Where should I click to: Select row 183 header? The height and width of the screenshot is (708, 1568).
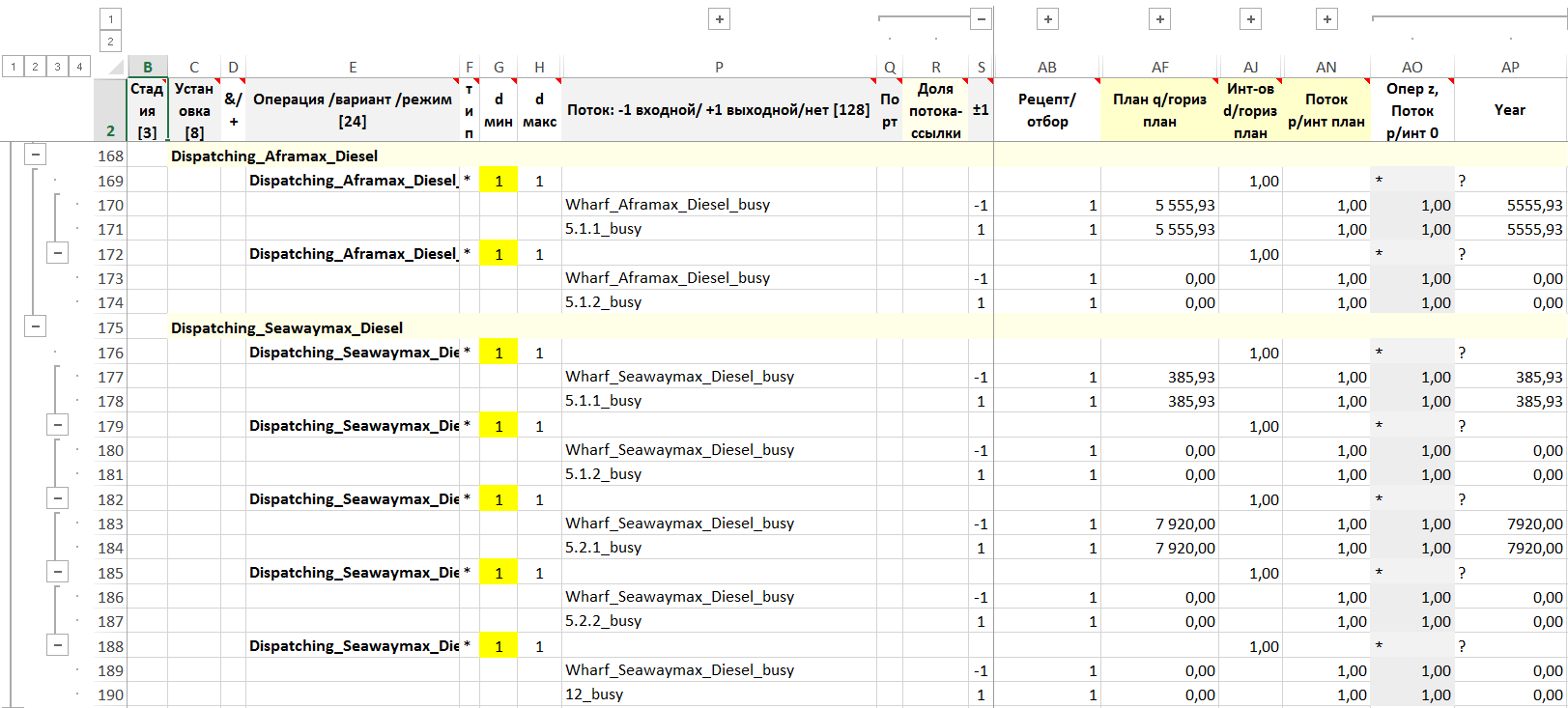pyautogui.click(x=110, y=524)
